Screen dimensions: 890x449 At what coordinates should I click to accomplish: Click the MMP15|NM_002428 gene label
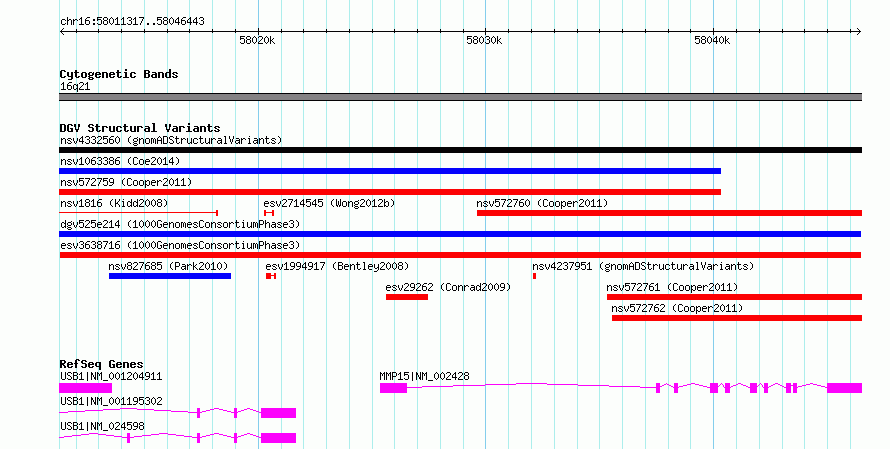[x=424, y=376]
